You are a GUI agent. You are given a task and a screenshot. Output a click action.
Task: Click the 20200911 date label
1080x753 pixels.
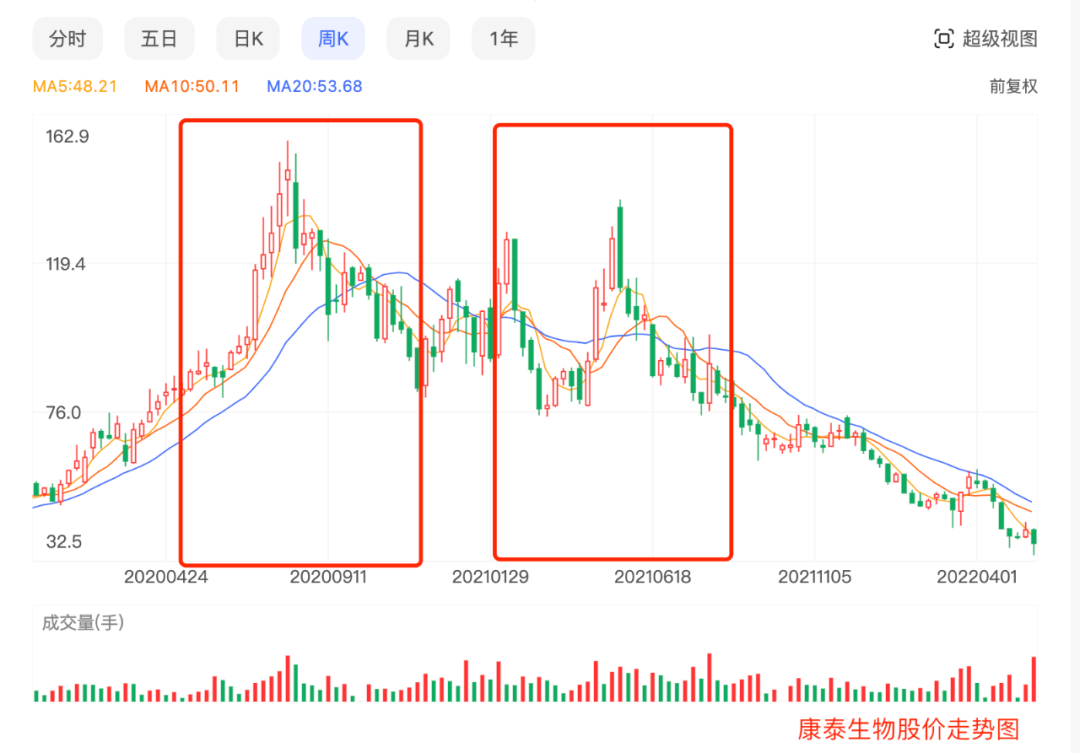328,577
